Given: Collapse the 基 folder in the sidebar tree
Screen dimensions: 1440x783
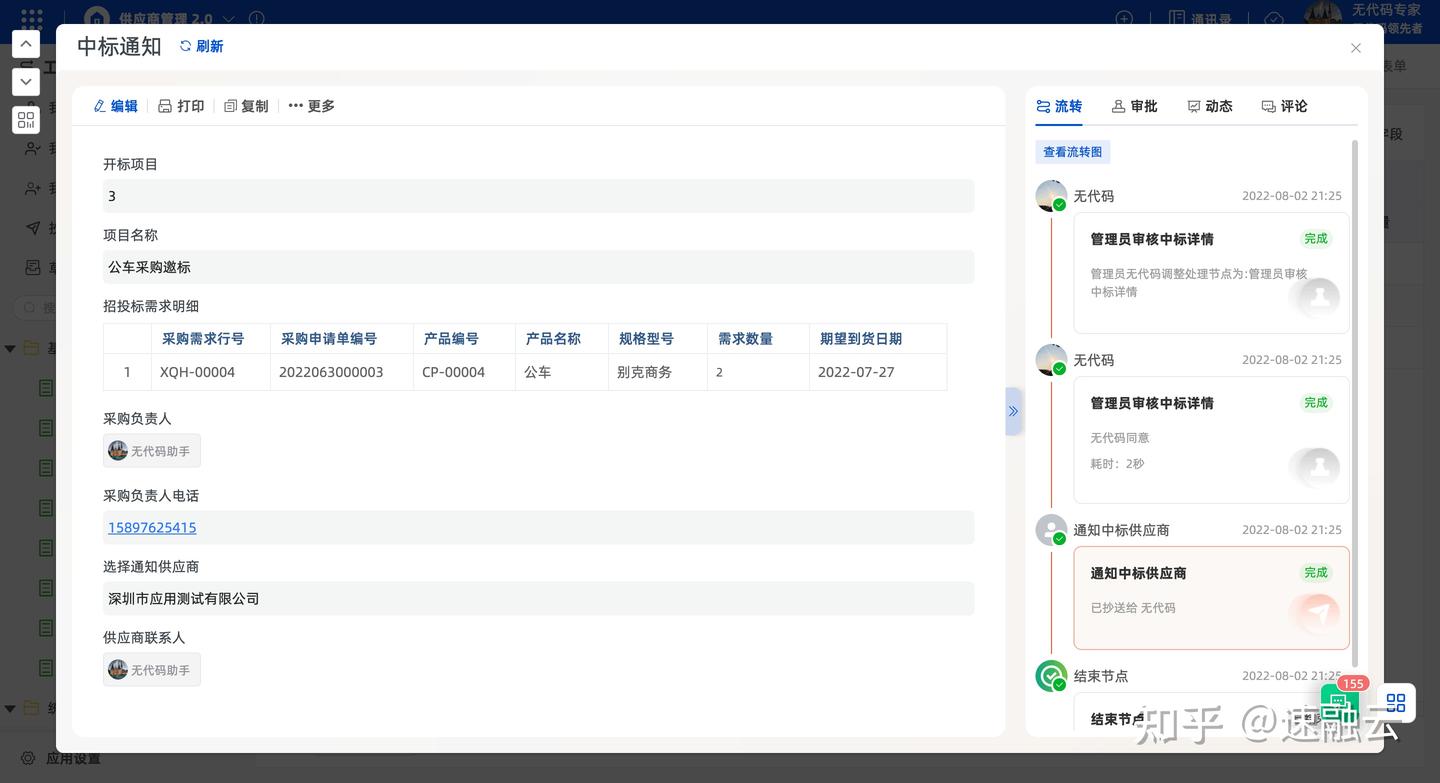Looking at the screenshot, I should click(10, 347).
